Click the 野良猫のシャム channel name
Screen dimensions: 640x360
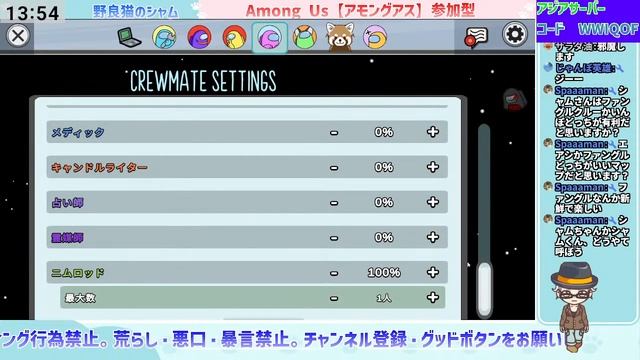tap(135, 11)
